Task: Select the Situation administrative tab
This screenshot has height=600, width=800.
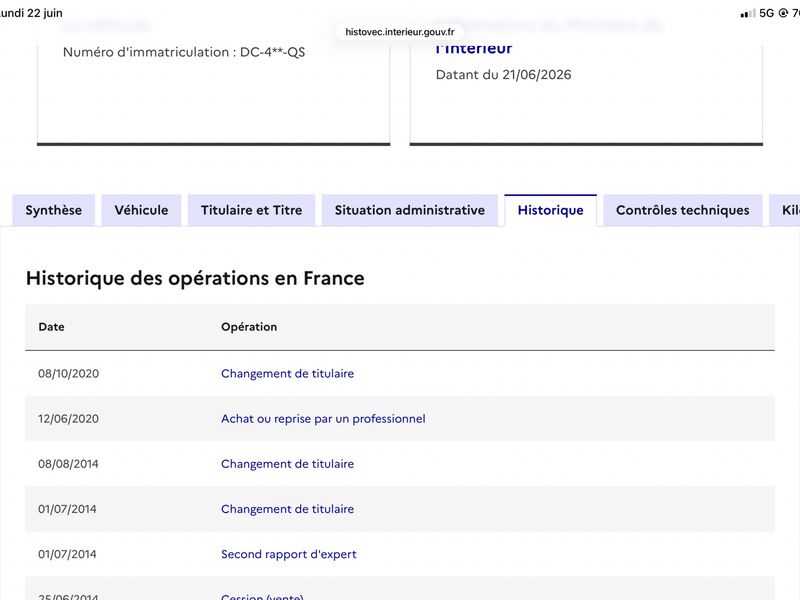Action: (410, 210)
